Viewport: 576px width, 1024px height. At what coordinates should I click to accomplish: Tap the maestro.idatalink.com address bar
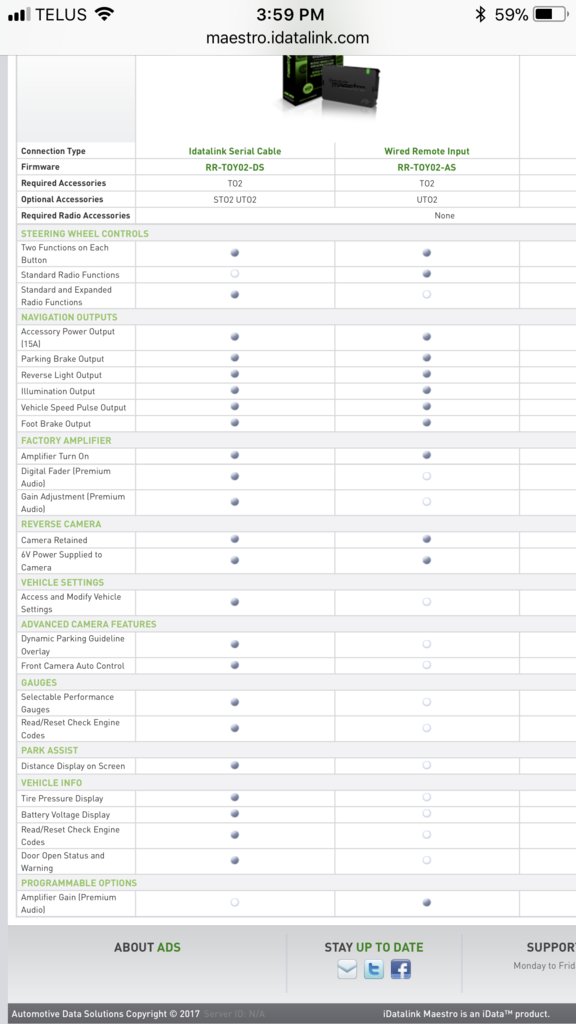(x=287, y=38)
